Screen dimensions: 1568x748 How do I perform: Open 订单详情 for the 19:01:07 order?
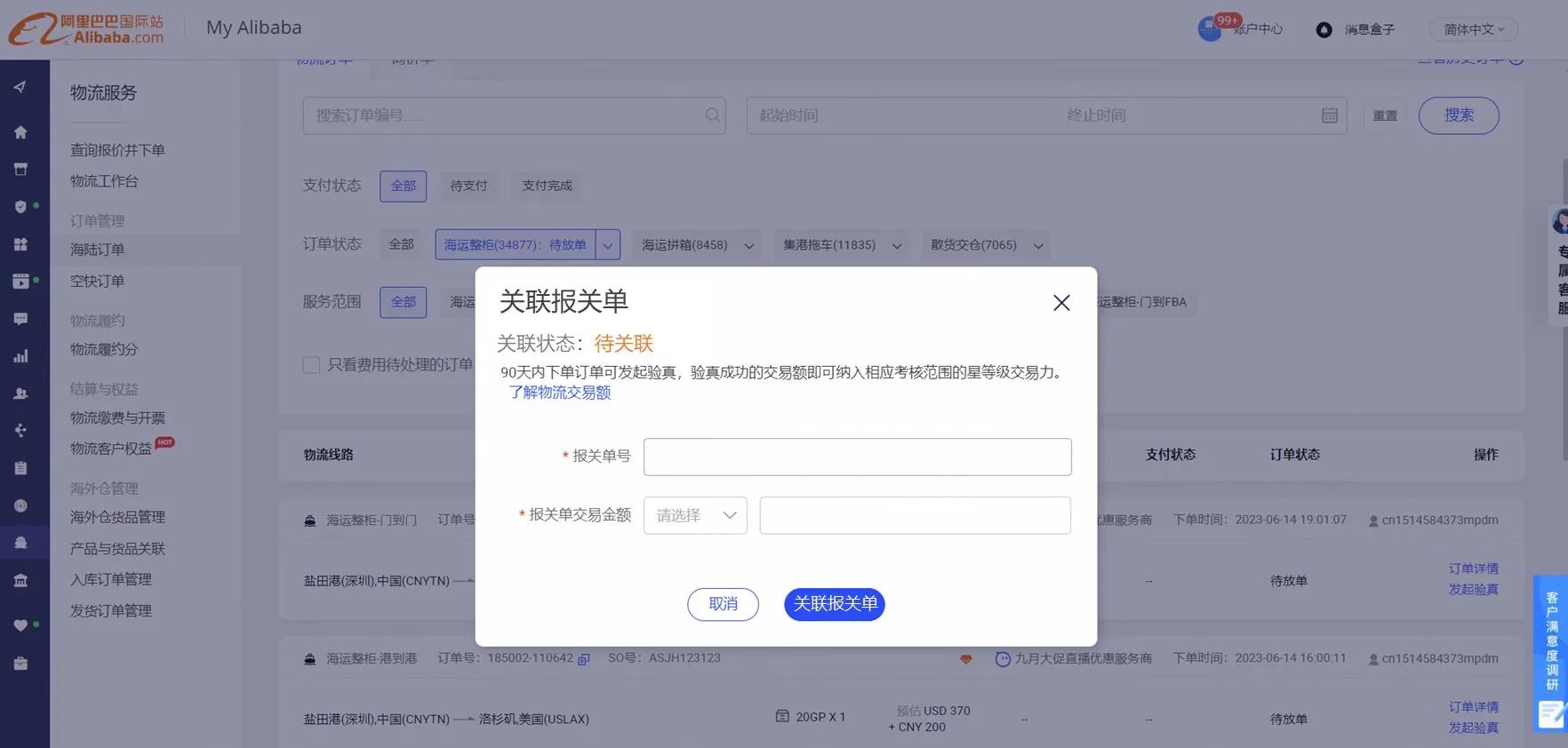click(x=1474, y=569)
